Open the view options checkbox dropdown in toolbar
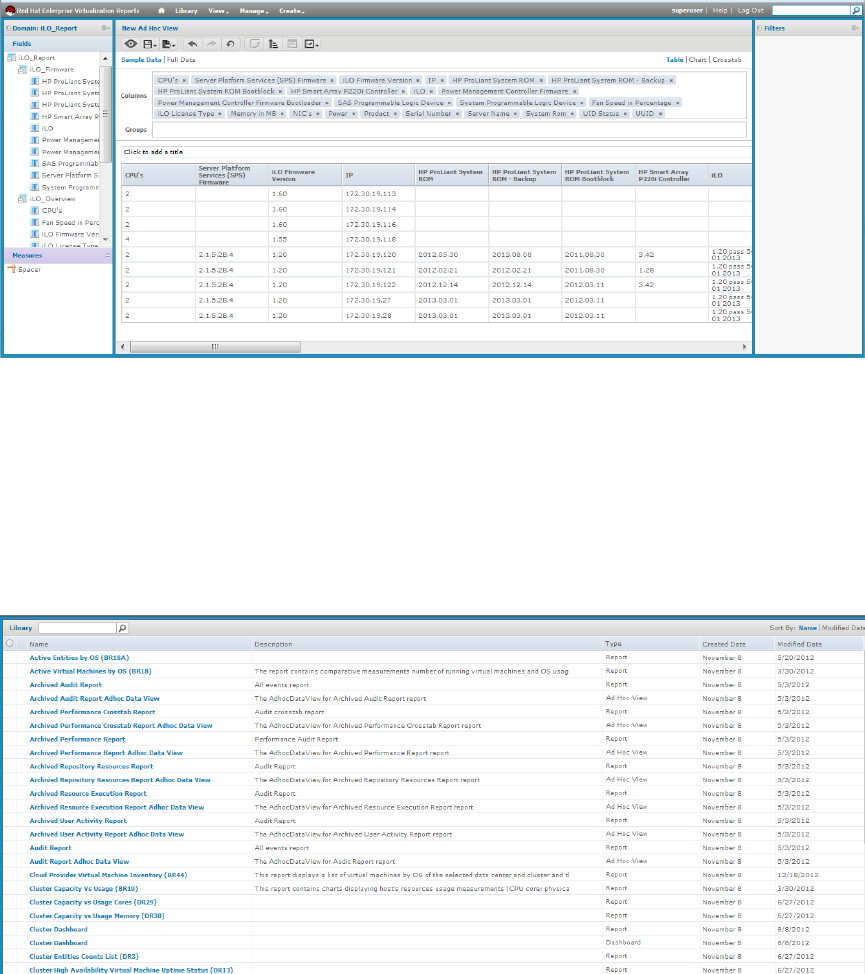The height and width of the screenshot is (974, 865). click(312, 44)
